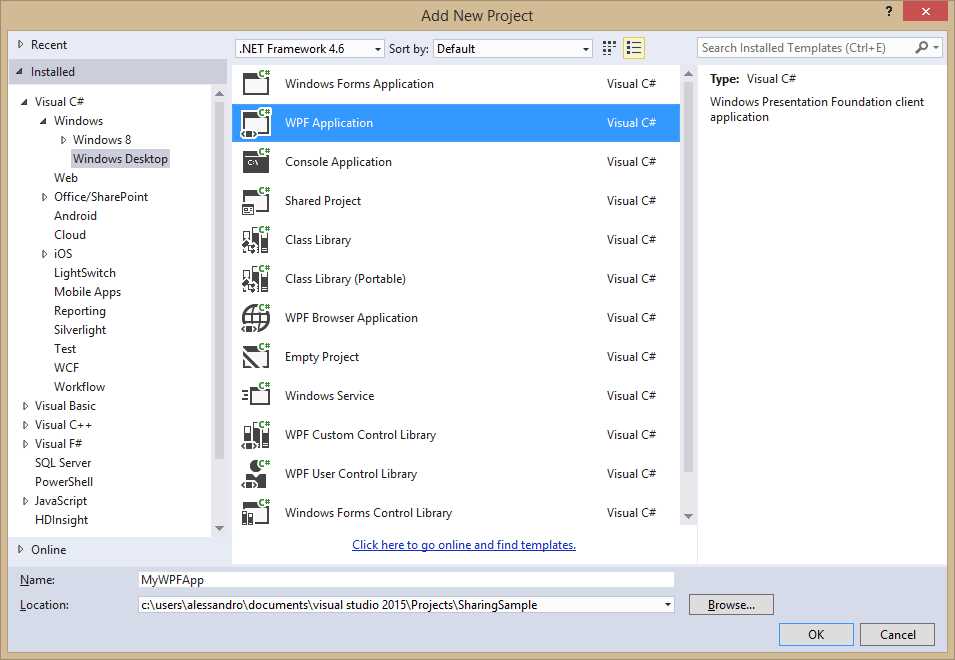Switch to small icons view
This screenshot has width=955, height=660.
tap(608, 47)
